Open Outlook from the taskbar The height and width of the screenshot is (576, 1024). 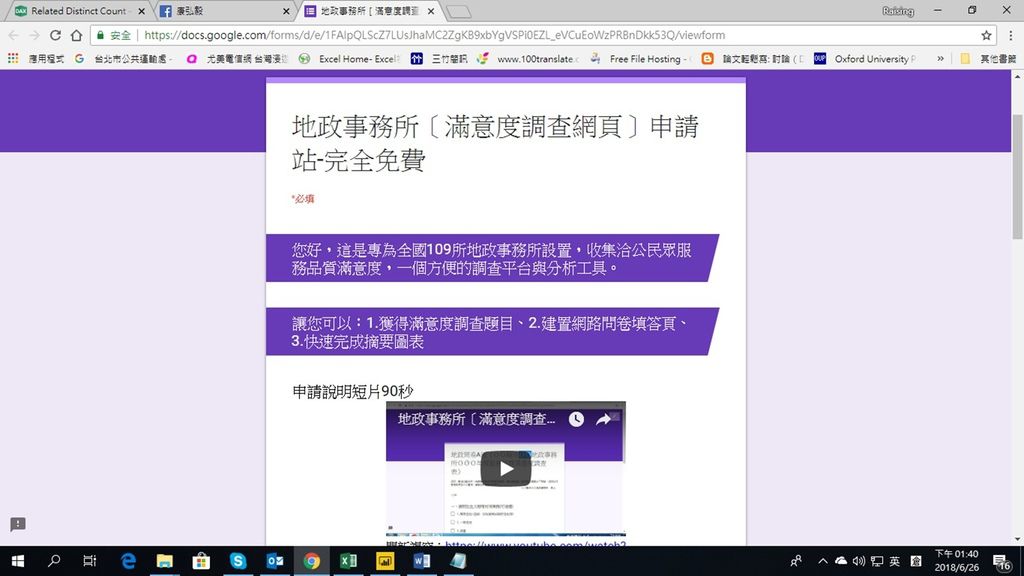point(275,561)
